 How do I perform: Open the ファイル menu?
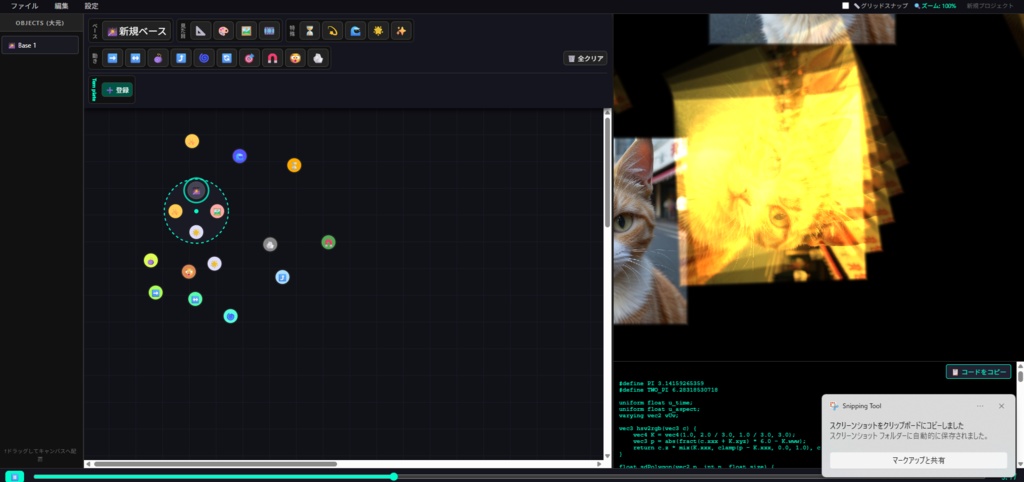[24, 6]
